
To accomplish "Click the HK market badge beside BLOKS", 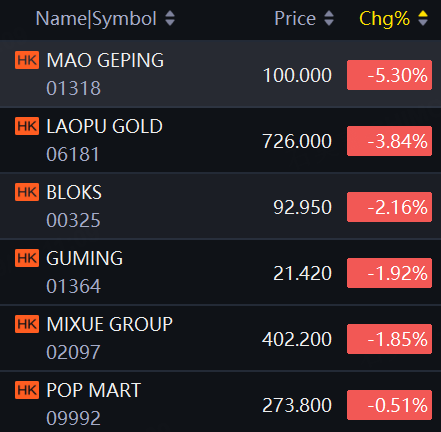I will (x=27, y=192).
